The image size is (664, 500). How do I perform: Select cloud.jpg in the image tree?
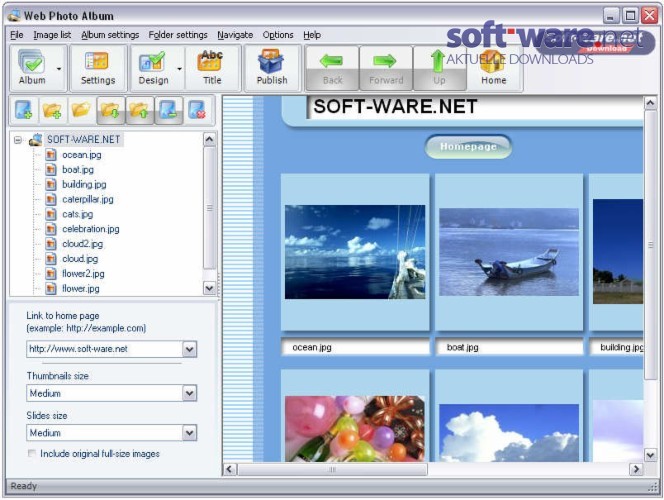pyautogui.click(x=80, y=258)
